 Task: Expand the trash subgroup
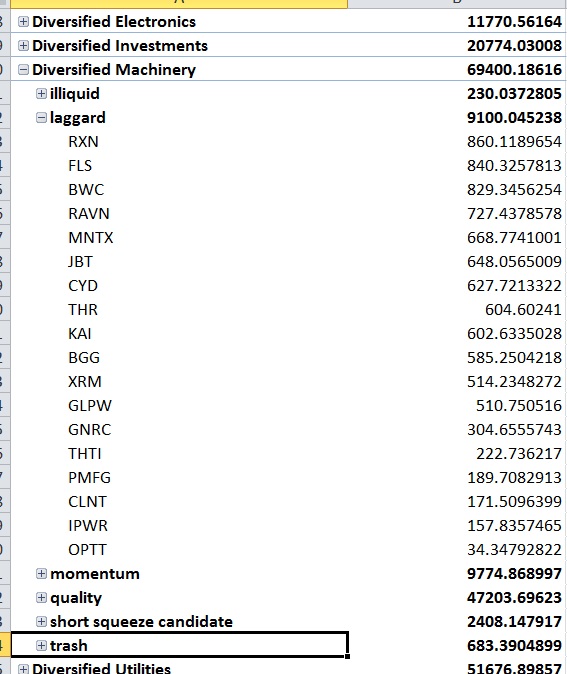(41, 646)
